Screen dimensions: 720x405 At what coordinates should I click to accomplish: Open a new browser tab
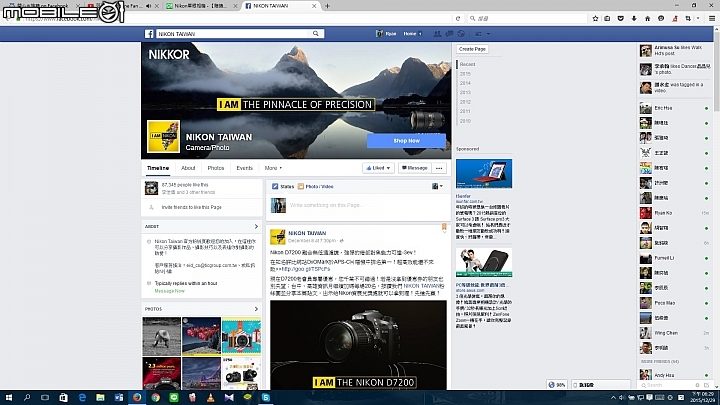coord(327,6)
